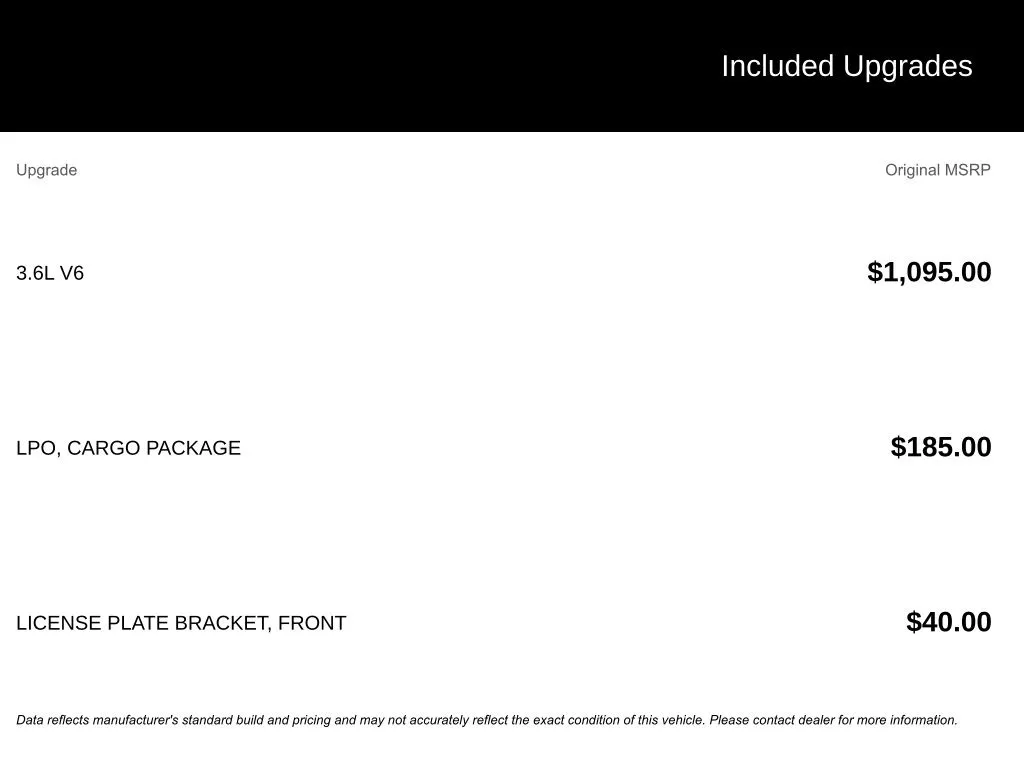Screen dimensions: 1024x768
Task: Click the $40.00 MSRP value
Action: (x=948, y=622)
